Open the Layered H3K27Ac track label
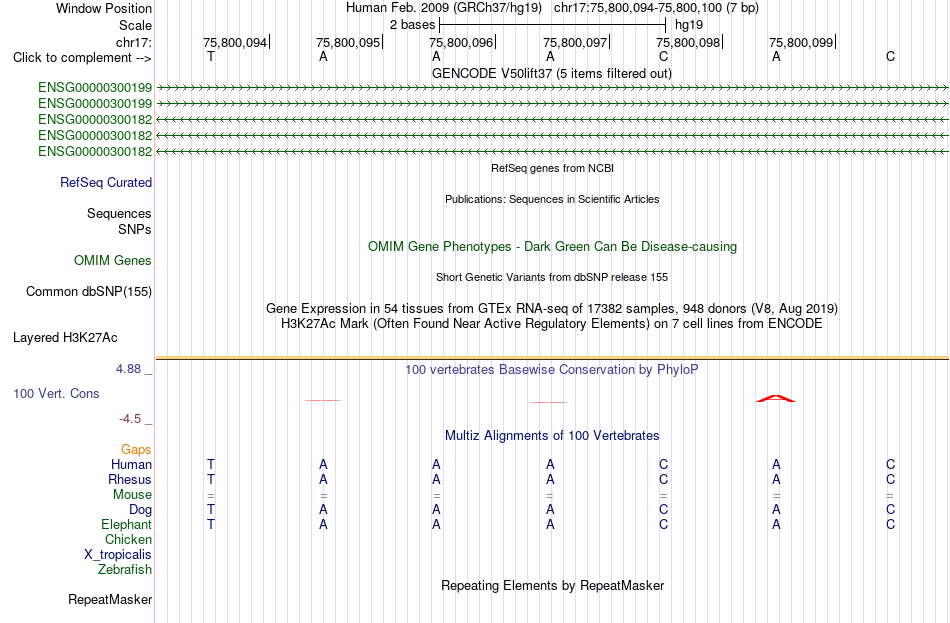 pyautogui.click(x=65, y=338)
